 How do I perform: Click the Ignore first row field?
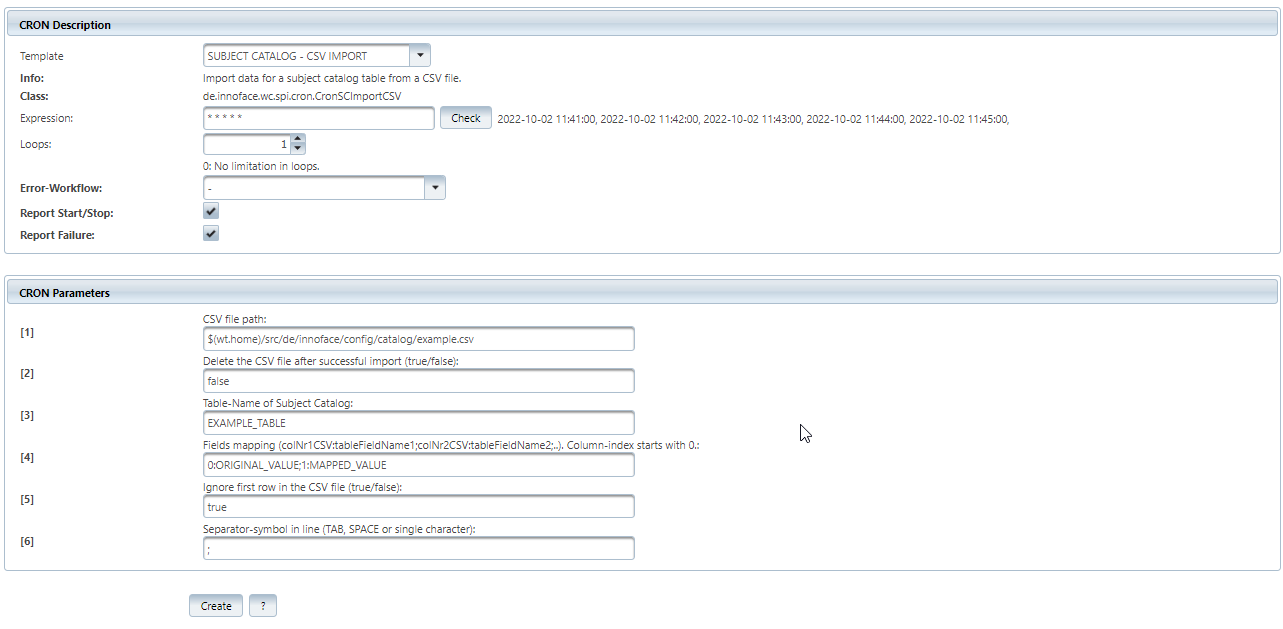(x=418, y=507)
